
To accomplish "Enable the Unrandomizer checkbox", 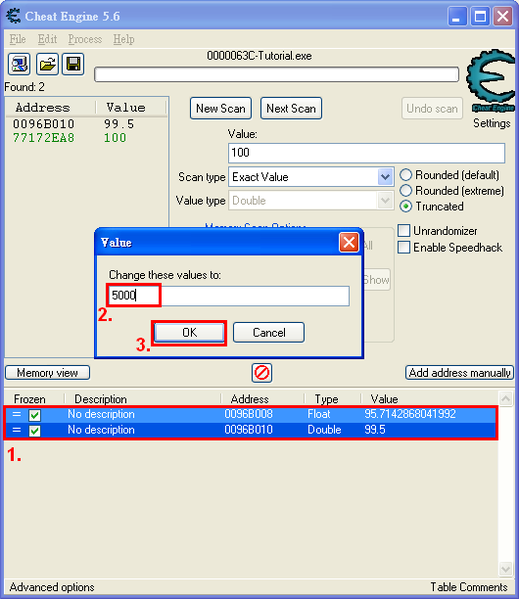I will click(404, 231).
